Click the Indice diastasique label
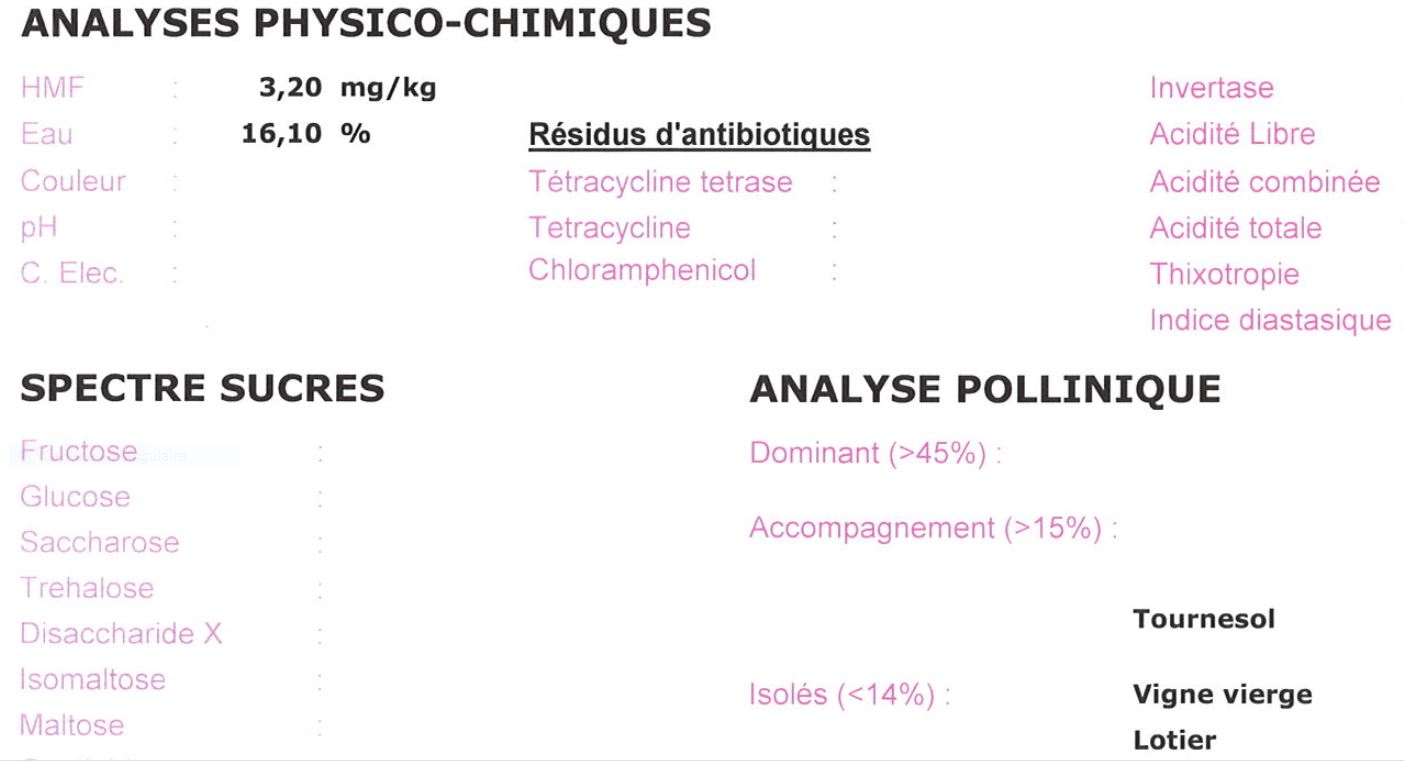 click(1270, 320)
